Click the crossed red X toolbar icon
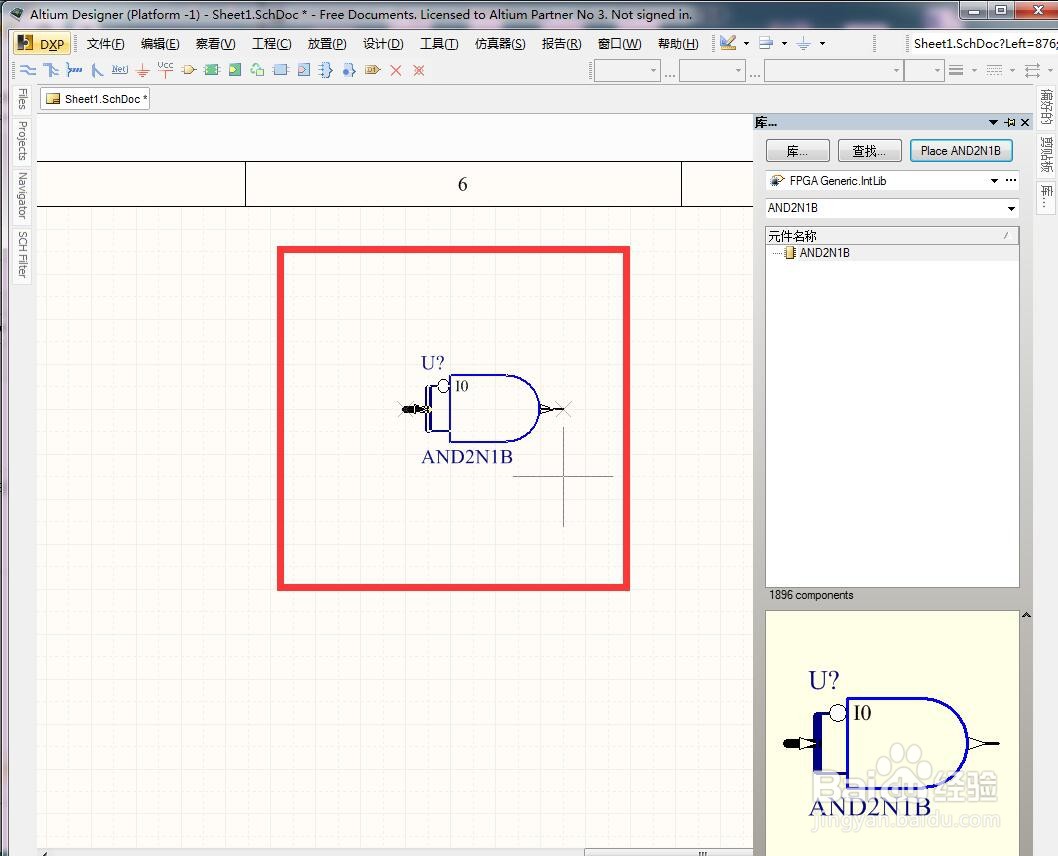This screenshot has width=1058, height=856. (x=418, y=69)
